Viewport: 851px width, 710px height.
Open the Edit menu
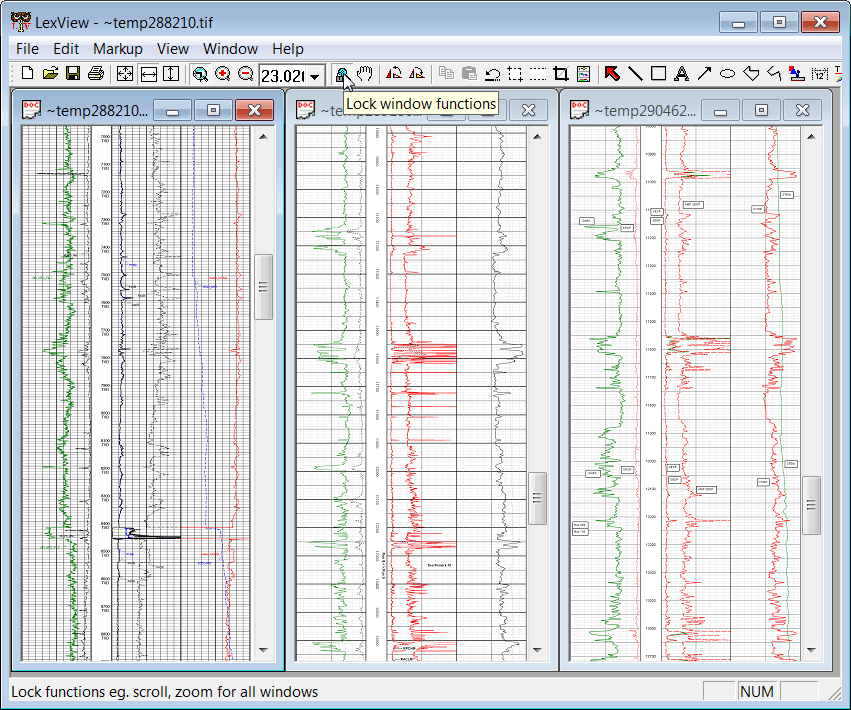(66, 49)
